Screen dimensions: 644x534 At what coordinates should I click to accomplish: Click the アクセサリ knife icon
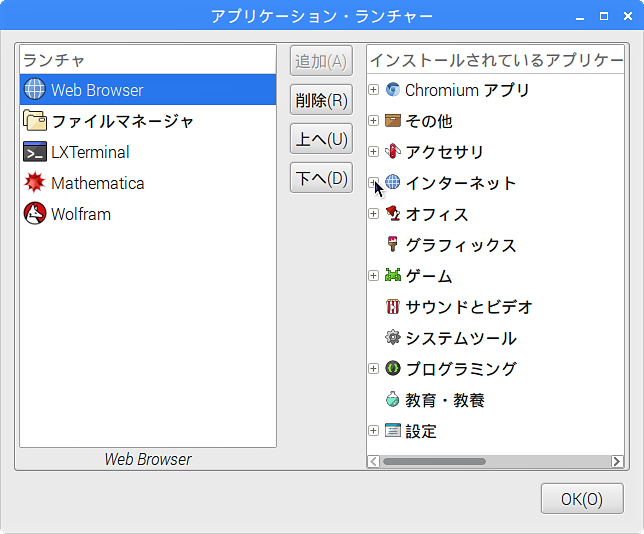(x=393, y=151)
